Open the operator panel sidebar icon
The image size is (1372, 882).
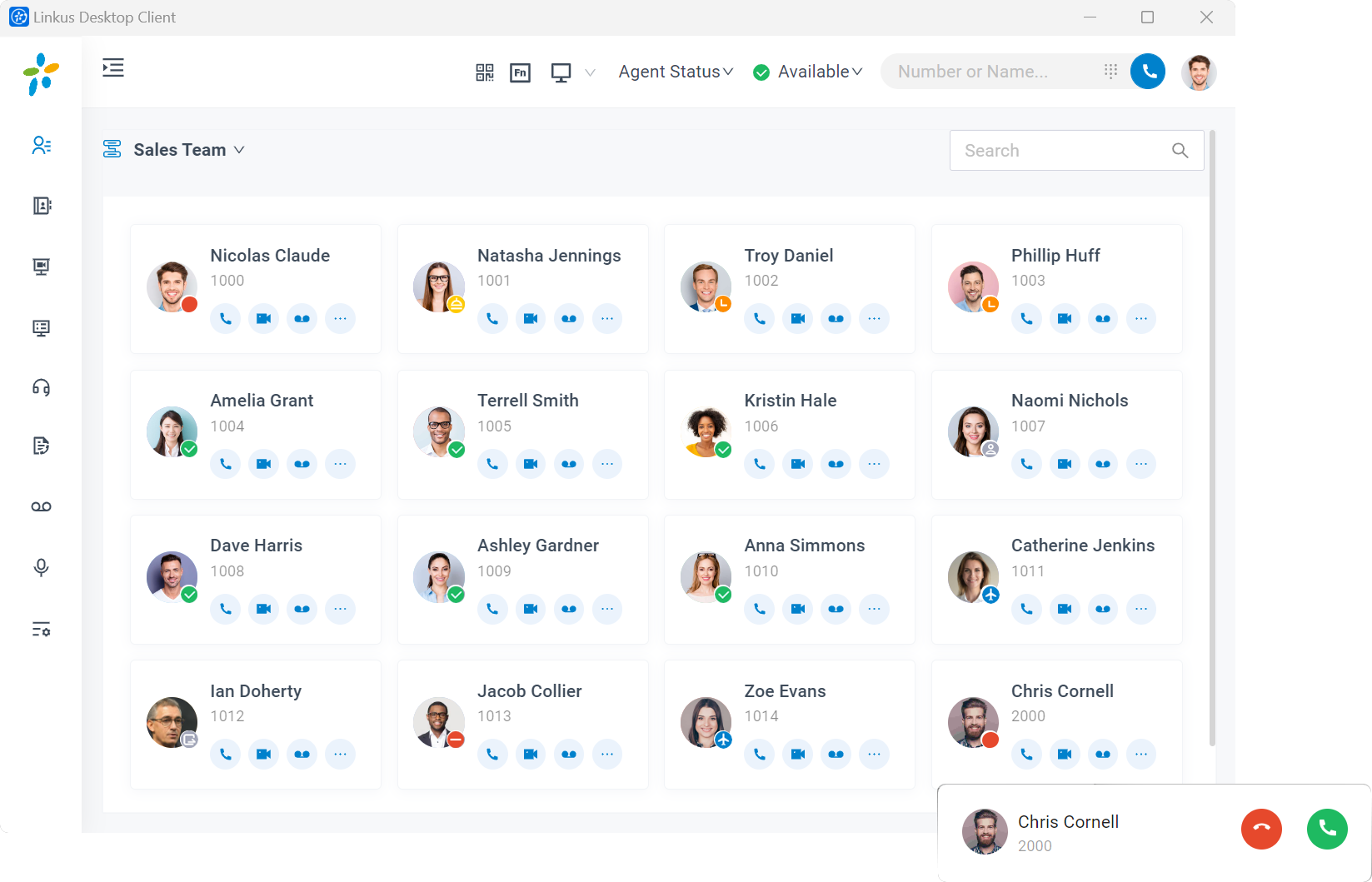coord(41,328)
